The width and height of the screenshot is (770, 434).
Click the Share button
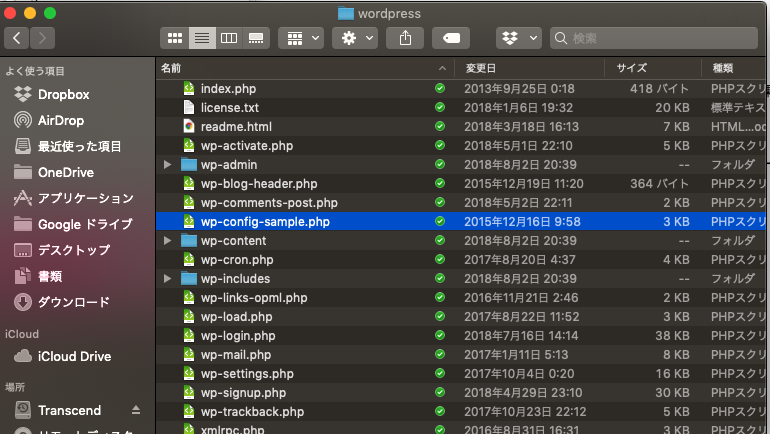click(x=405, y=38)
